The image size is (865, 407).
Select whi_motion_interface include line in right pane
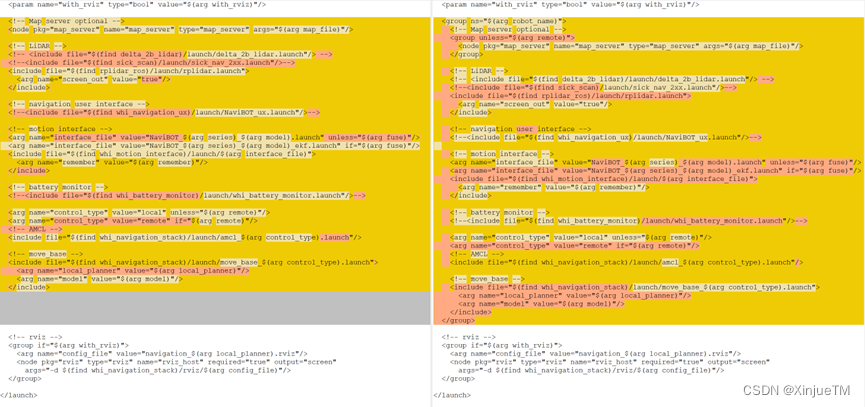tap(604, 179)
